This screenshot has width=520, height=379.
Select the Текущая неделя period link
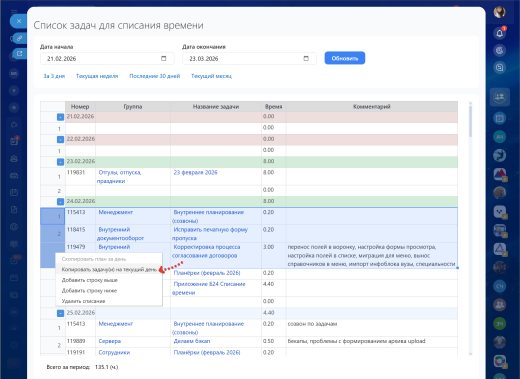pyautogui.click(x=97, y=76)
